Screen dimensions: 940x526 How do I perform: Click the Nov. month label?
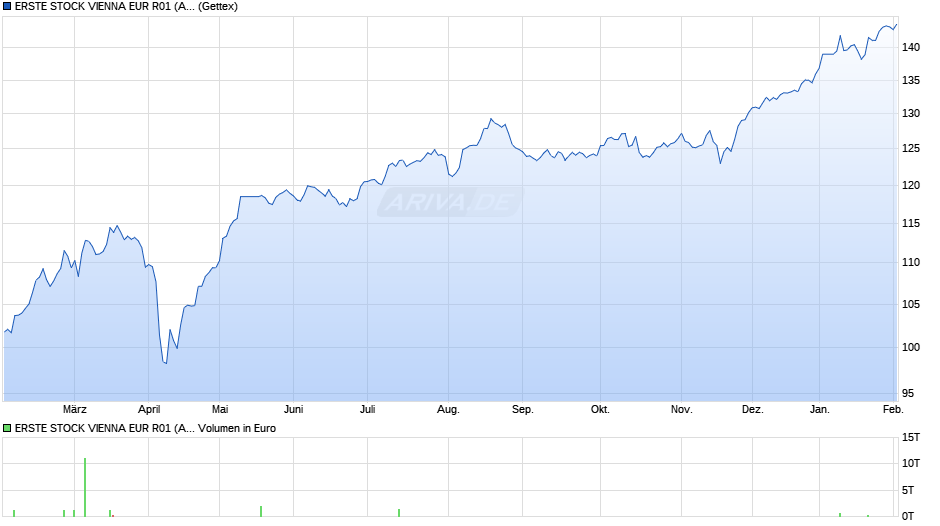[681, 409]
